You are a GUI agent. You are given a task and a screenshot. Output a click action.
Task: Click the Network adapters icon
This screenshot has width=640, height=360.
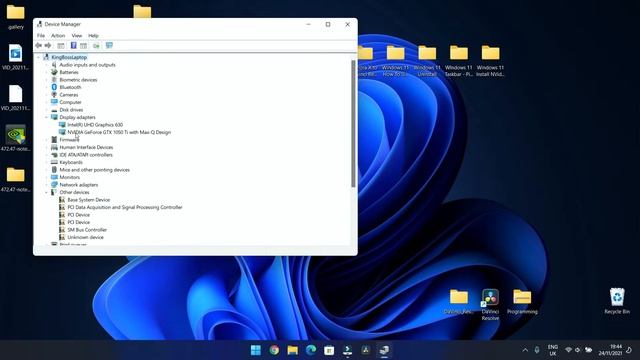[x=54, y=184]
